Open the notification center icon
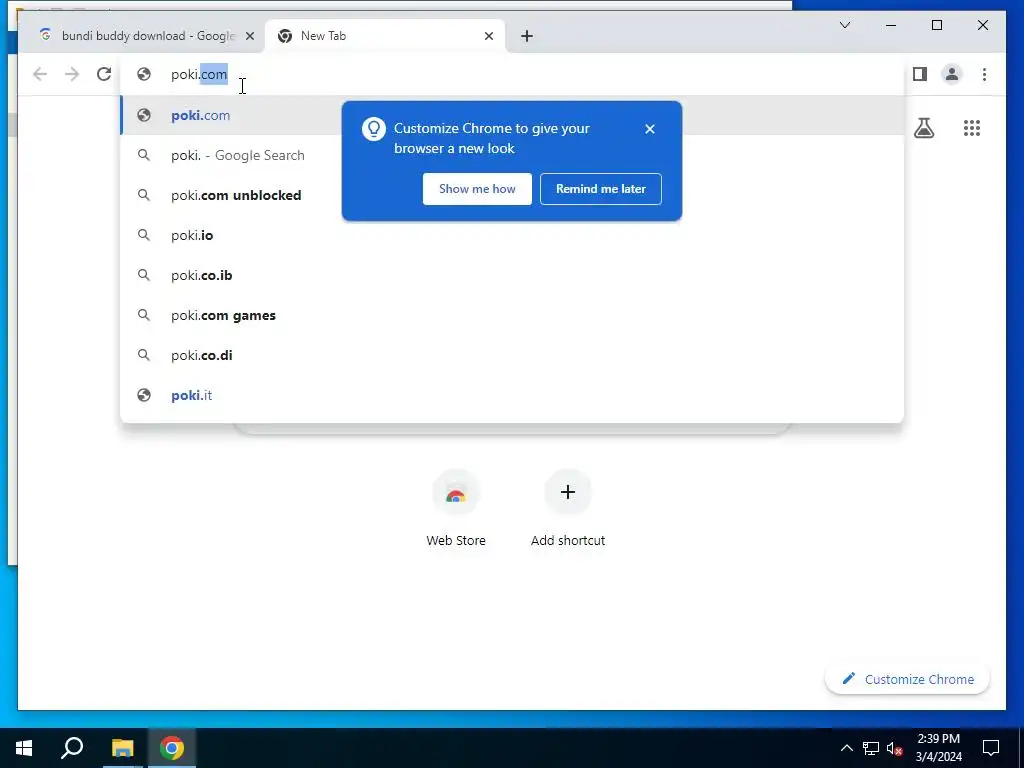 [x=991, y=748]
